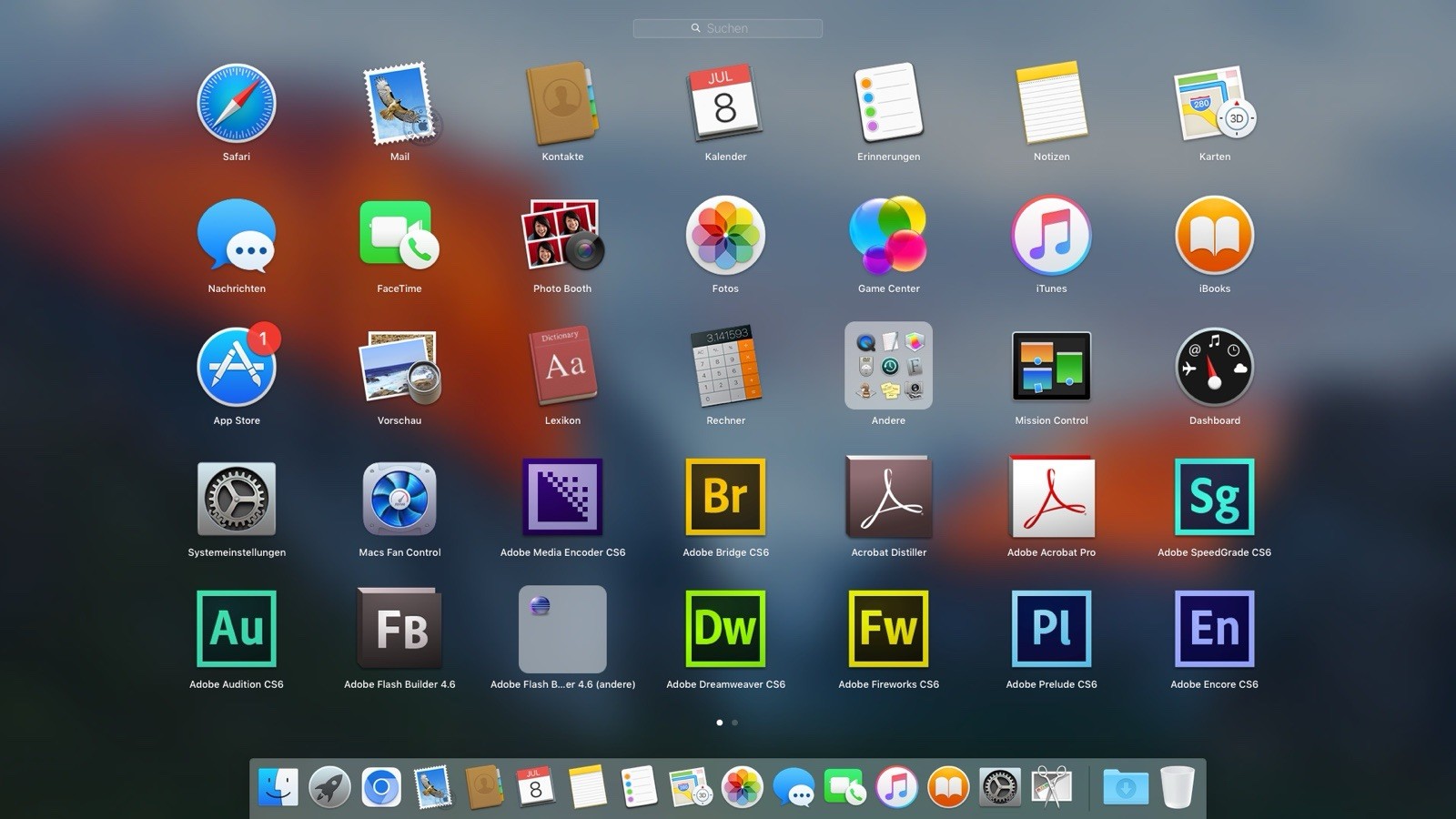Open Maps in the Dock
This screenshot has width=1456, height=819.
(690, 787)
